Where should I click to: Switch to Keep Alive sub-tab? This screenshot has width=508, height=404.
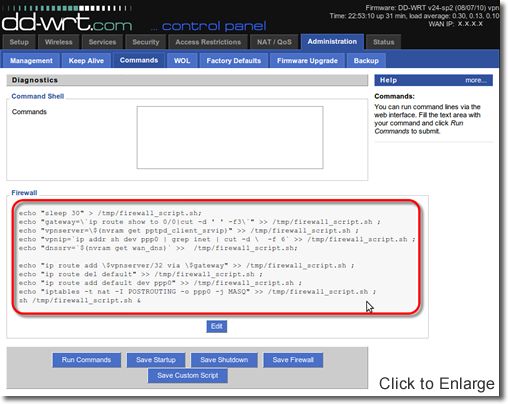[x=86, y=61]
